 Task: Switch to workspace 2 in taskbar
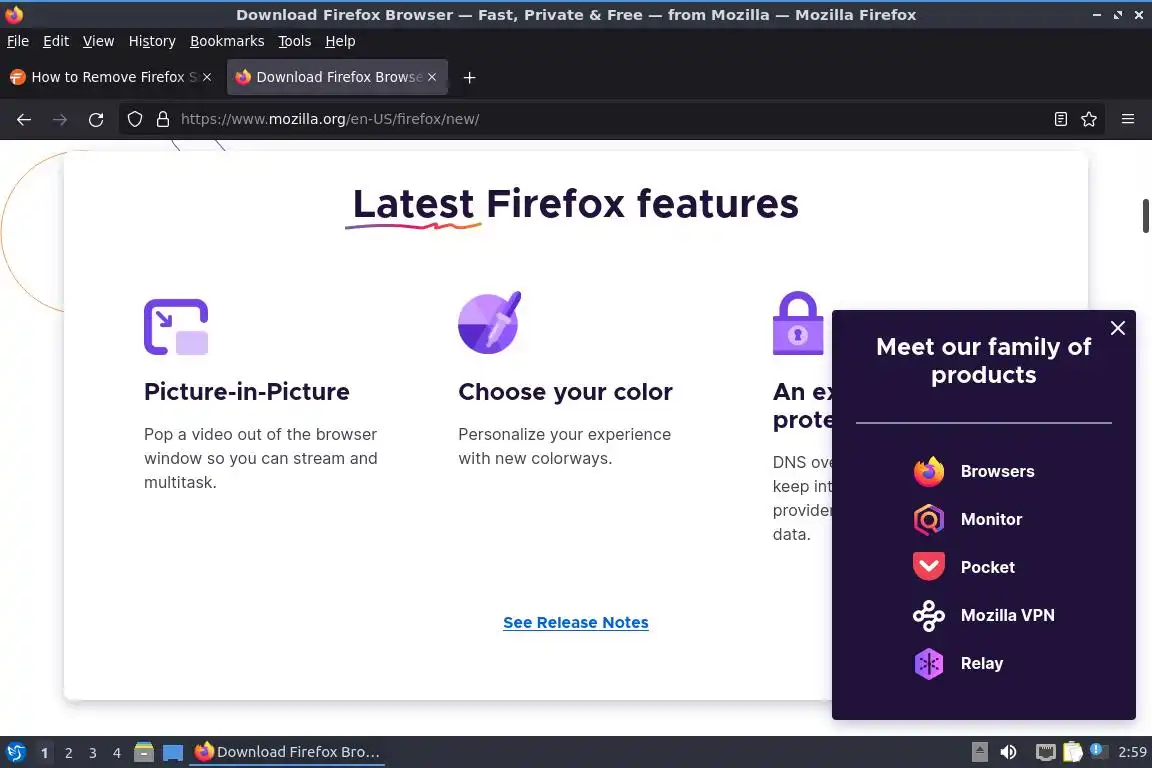pos(68,753)
